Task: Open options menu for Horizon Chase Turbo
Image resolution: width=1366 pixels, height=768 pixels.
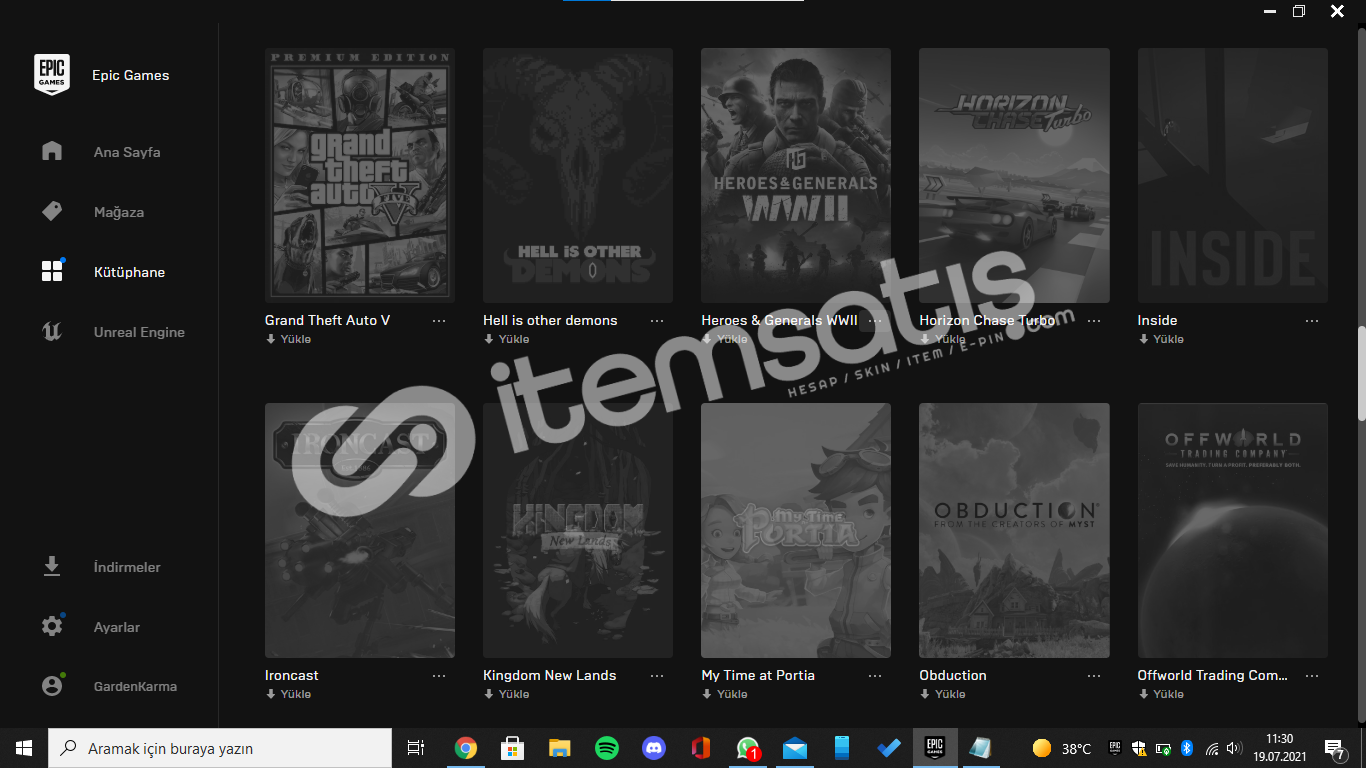Action: [x=1094, y=320]
